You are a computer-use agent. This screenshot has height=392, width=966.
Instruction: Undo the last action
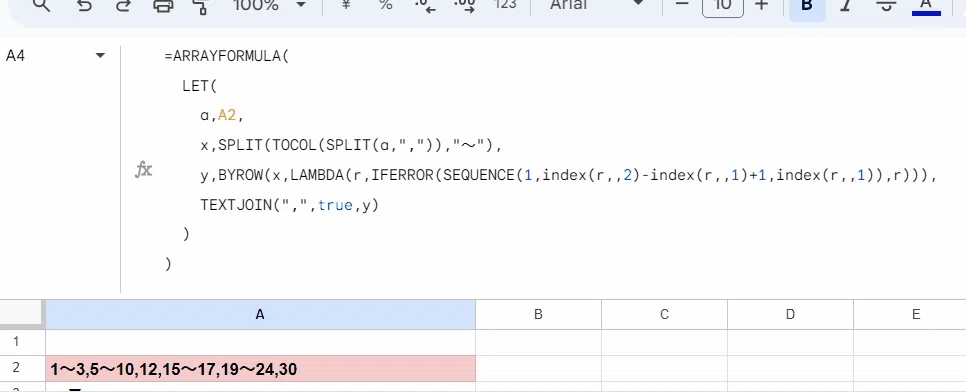84,6
